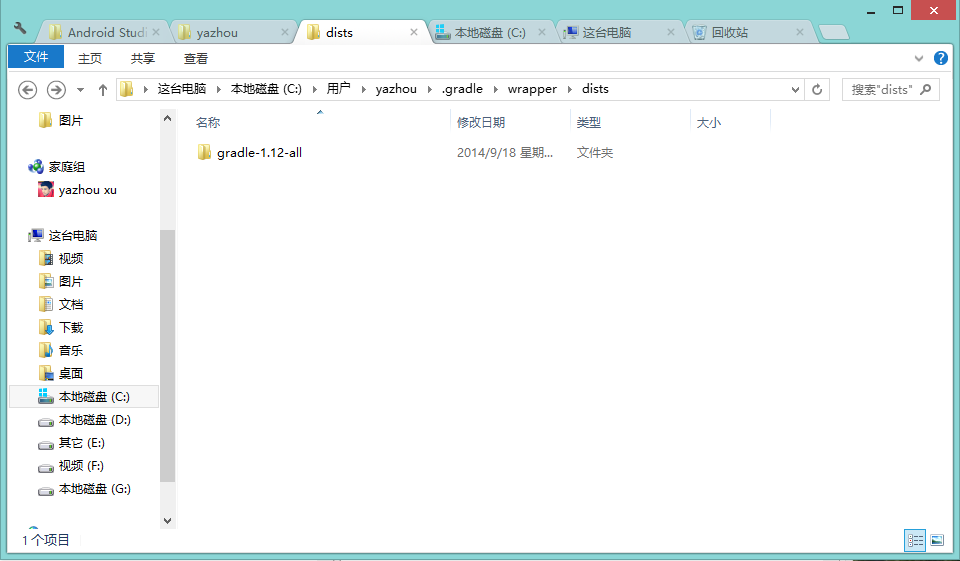Expand the arrow after .gradle in path
This screenshot has width=960, height=561.
tap(495, 89)
